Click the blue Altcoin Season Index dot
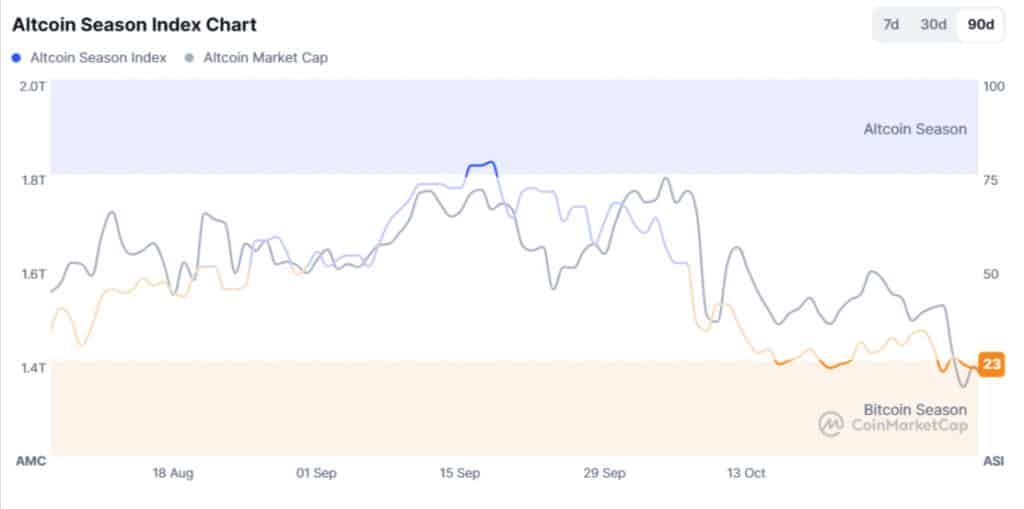Screen dimensions: 1024x509 (17, 57)
